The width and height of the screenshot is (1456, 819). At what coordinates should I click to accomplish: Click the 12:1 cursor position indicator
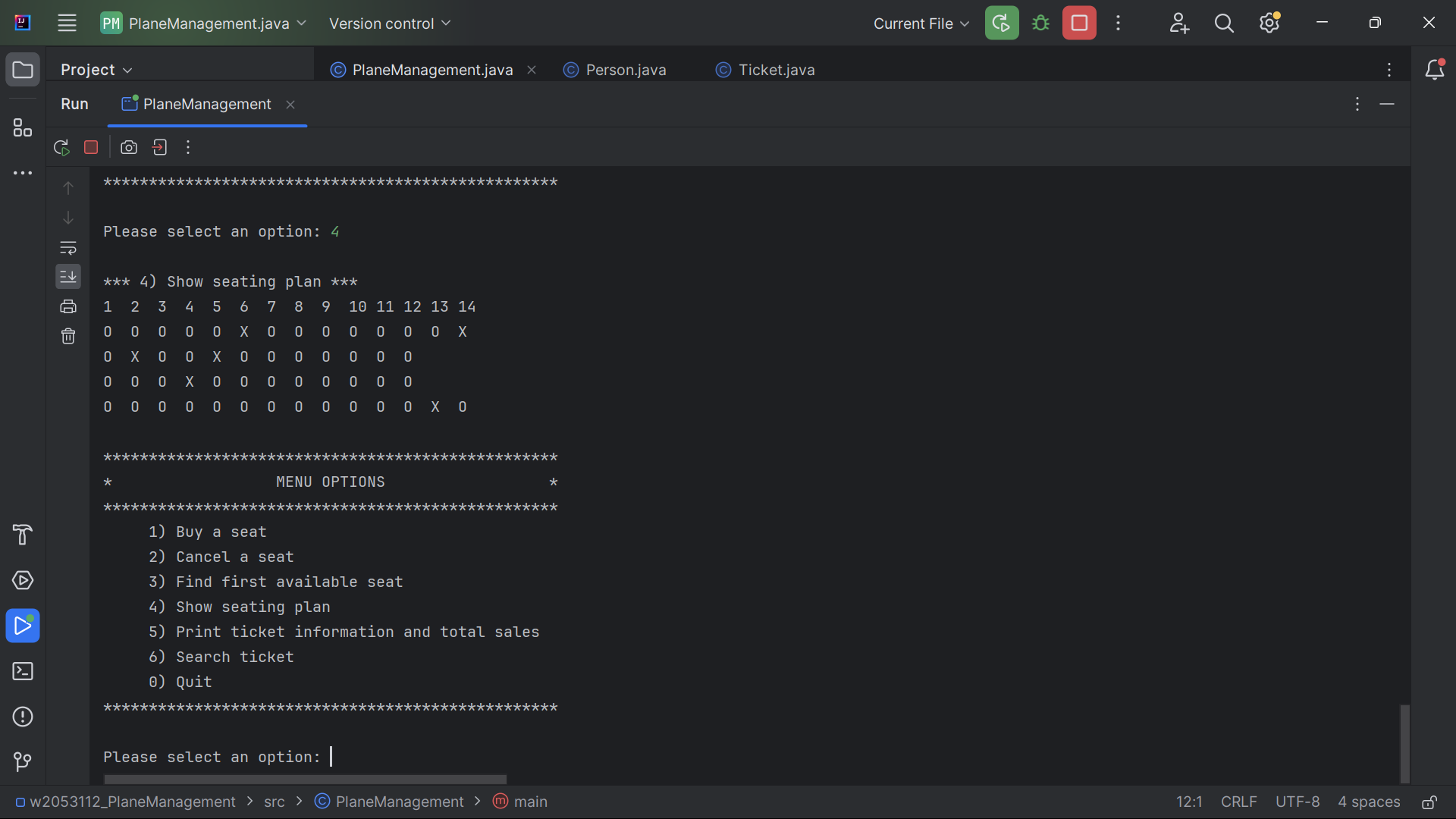[x=1189, y=802]
